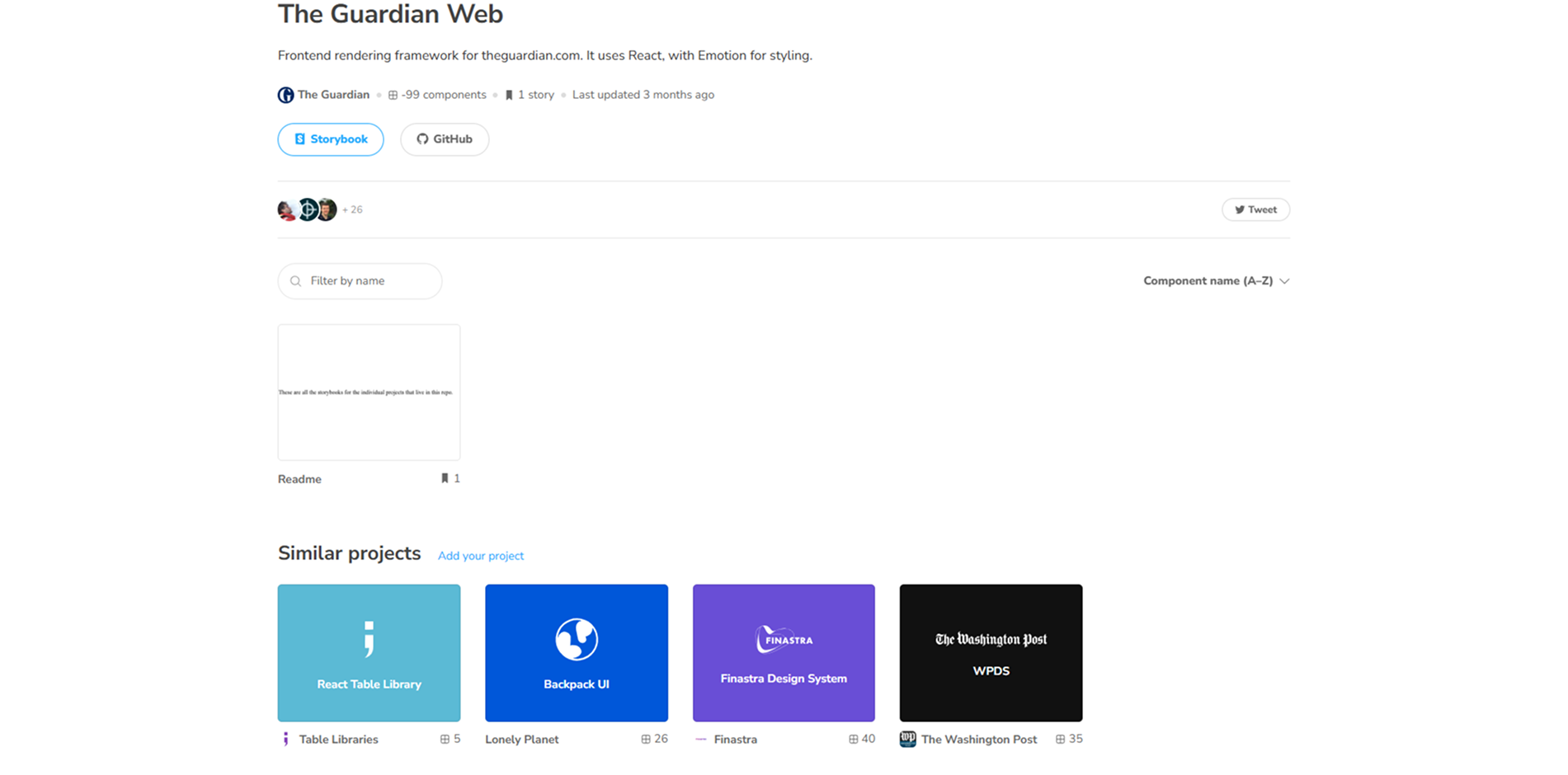Click the second contributor avatar
The image size is (1568, 775).
point(308,209)
